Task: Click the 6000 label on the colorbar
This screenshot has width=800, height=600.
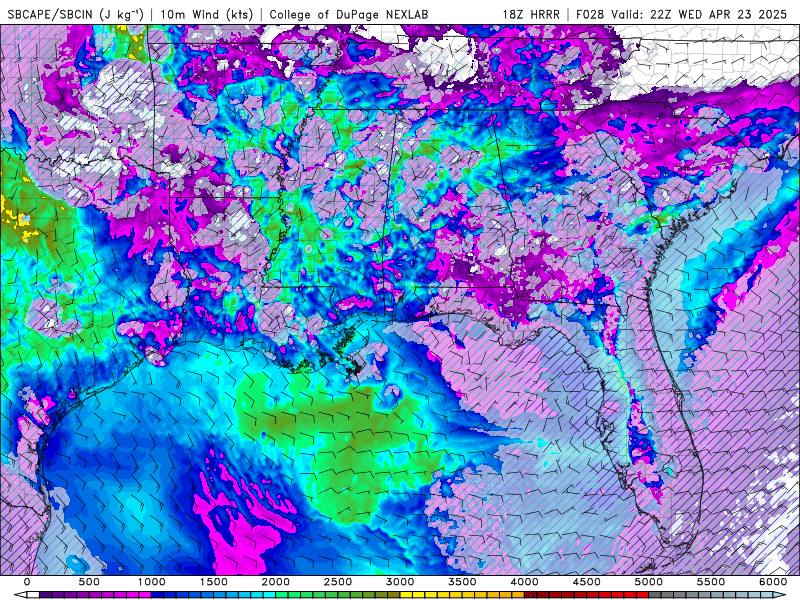Action: coord(773,582)
